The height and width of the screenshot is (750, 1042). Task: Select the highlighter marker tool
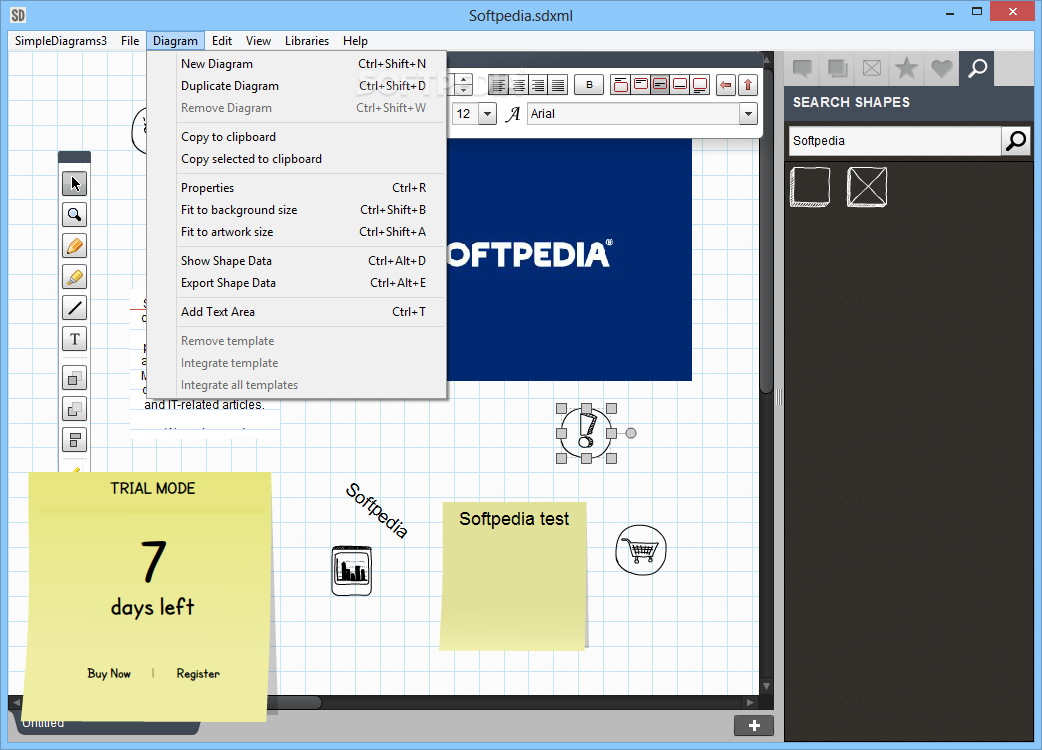[74, 277]
